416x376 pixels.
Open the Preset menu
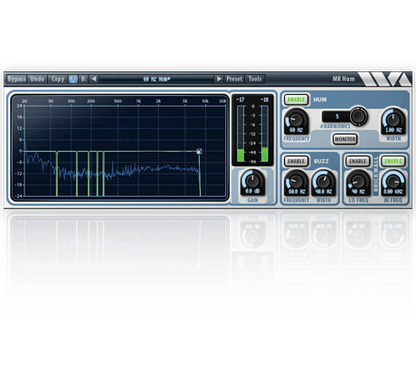tap(234, 79)
